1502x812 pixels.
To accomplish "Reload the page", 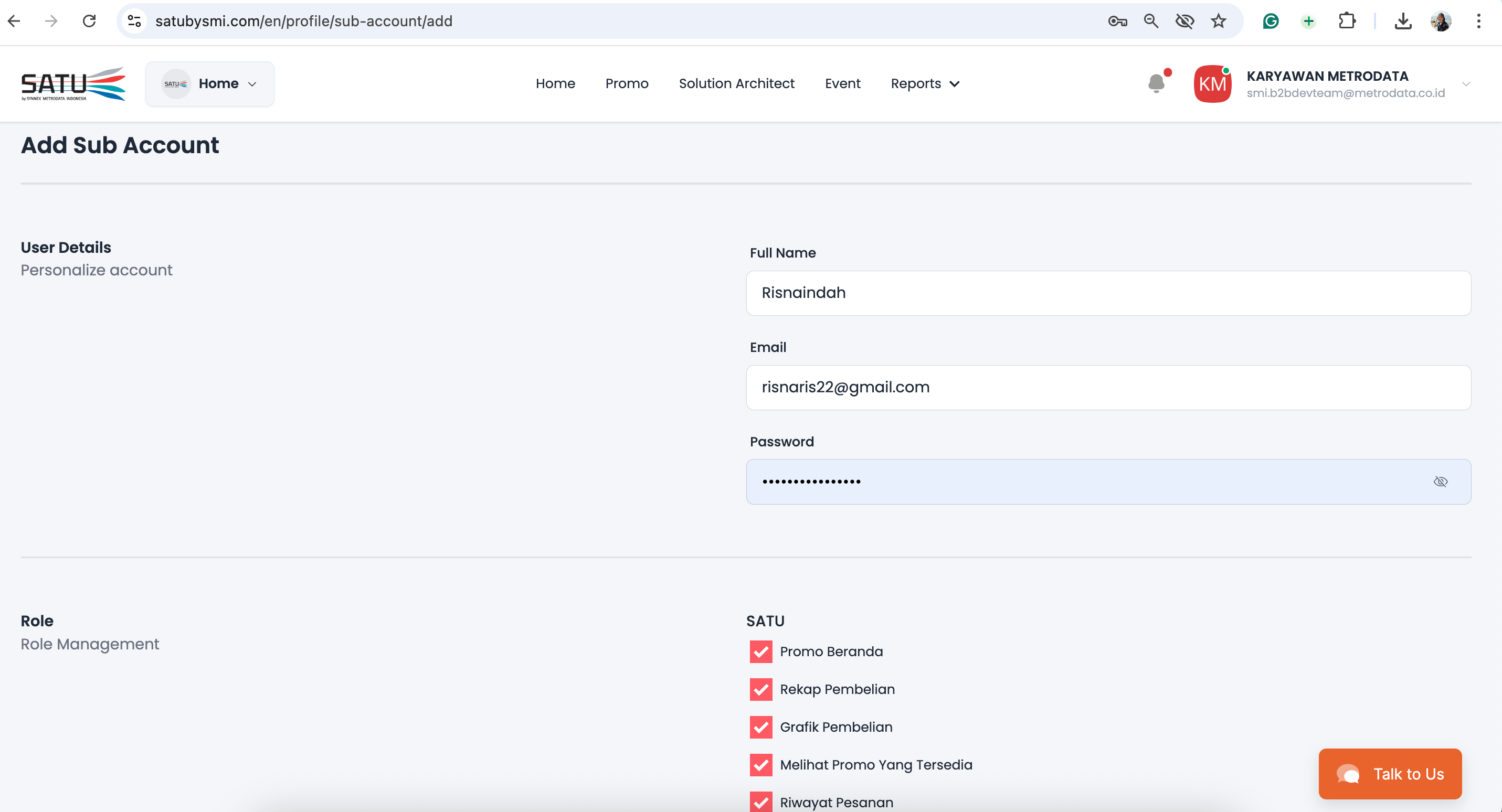I will click(89, 22).
